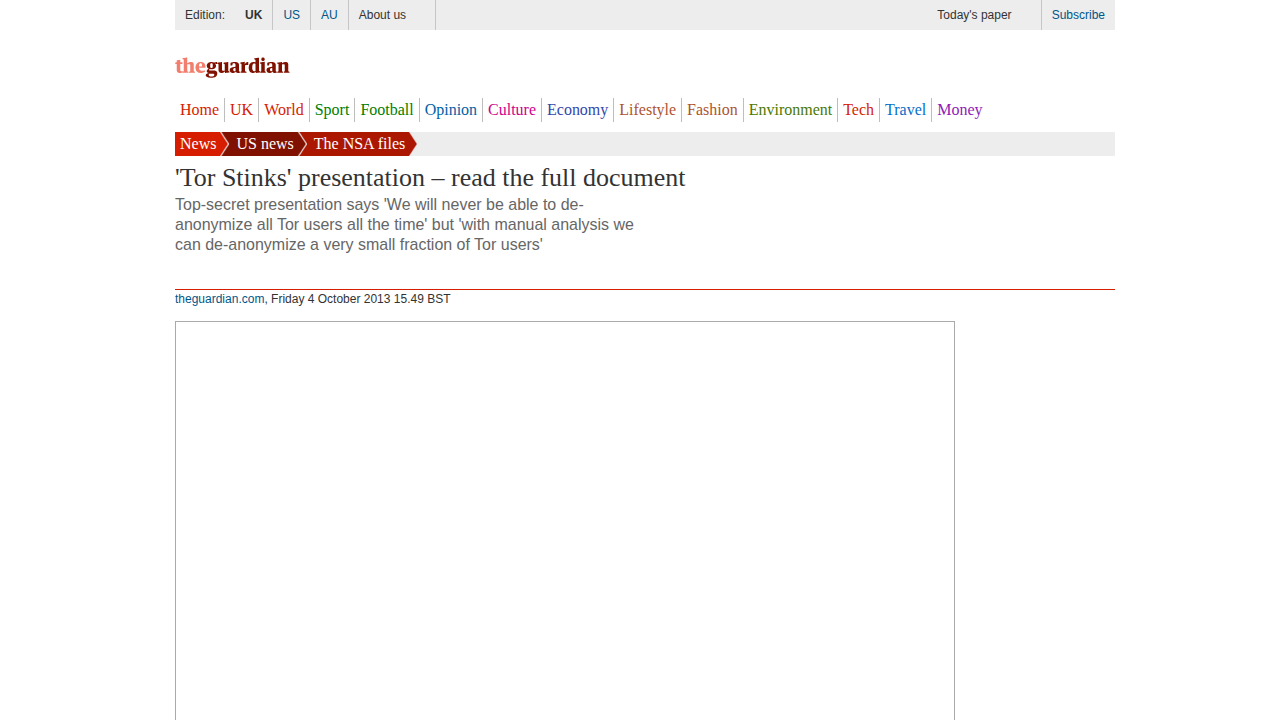Viewport: 1280px width, 720px height.
Task: Click the Edition label
Action: (x=205, y=15)
